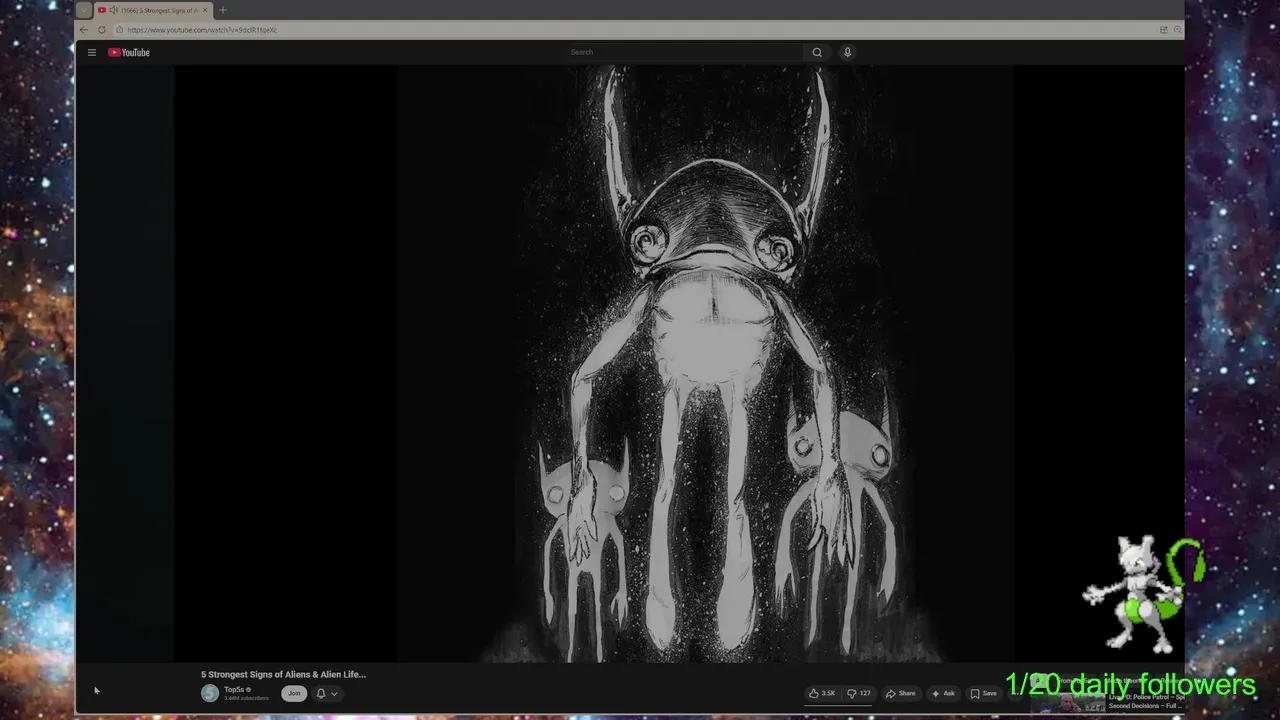The height and width of the screenshot is (720, 1280).
Task: Go to YouTube home via logo
Action: 129,52
